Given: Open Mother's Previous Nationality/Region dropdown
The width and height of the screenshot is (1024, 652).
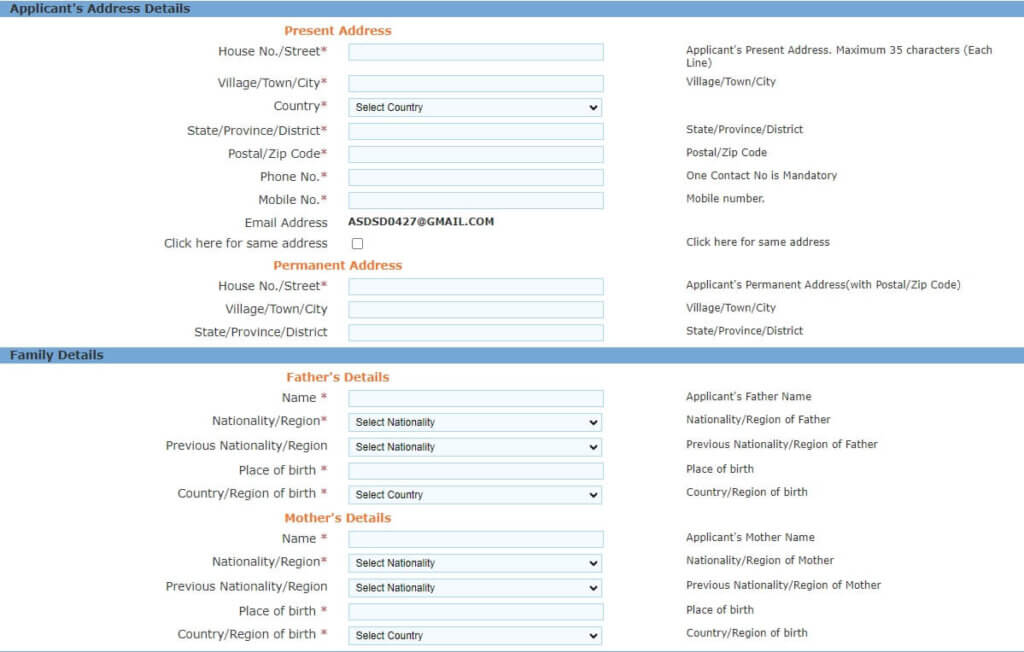Looking at the screenshot, I should [x=475, y=588].
